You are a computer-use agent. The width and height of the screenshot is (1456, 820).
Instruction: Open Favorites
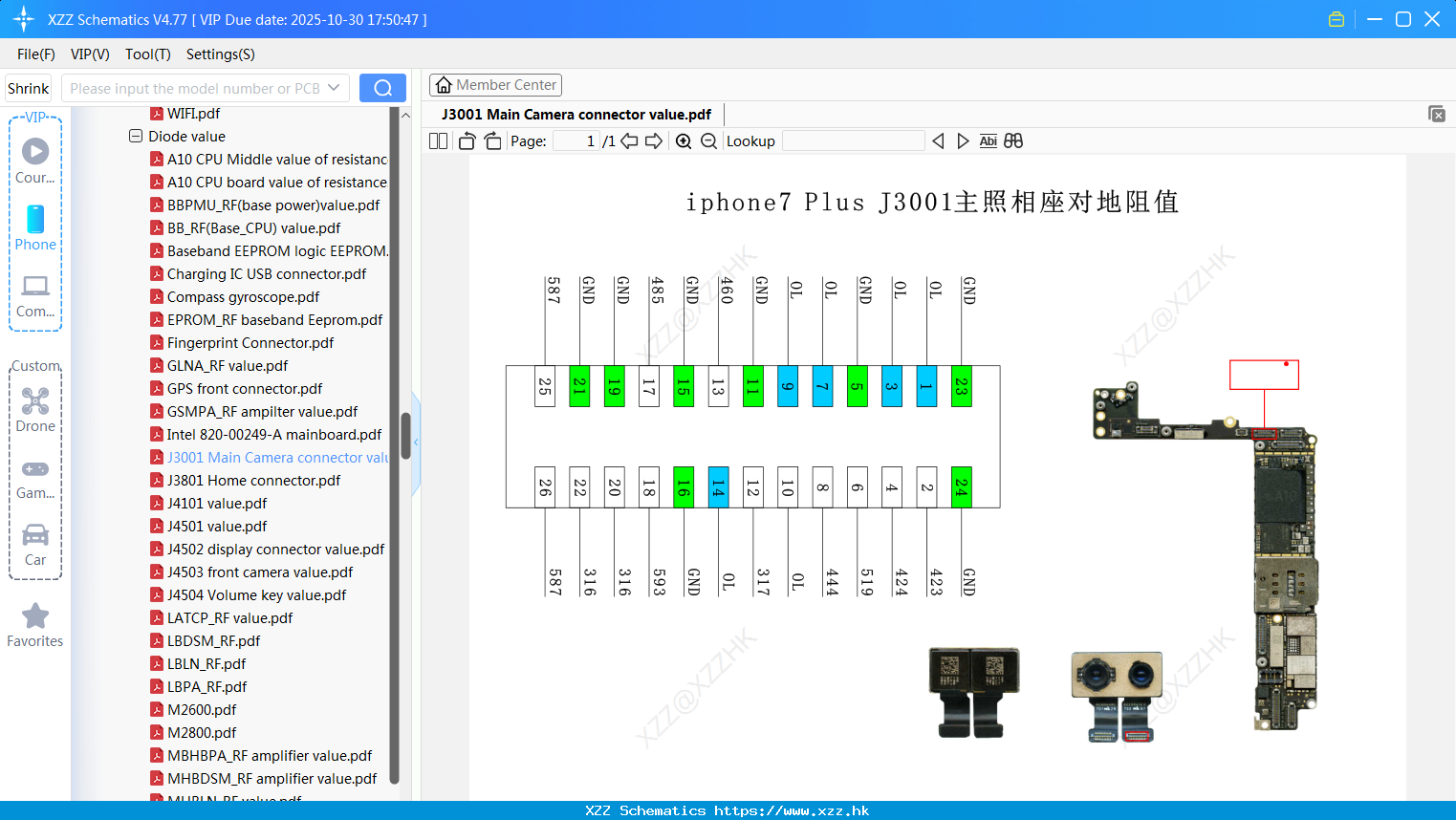pos(35,625)
